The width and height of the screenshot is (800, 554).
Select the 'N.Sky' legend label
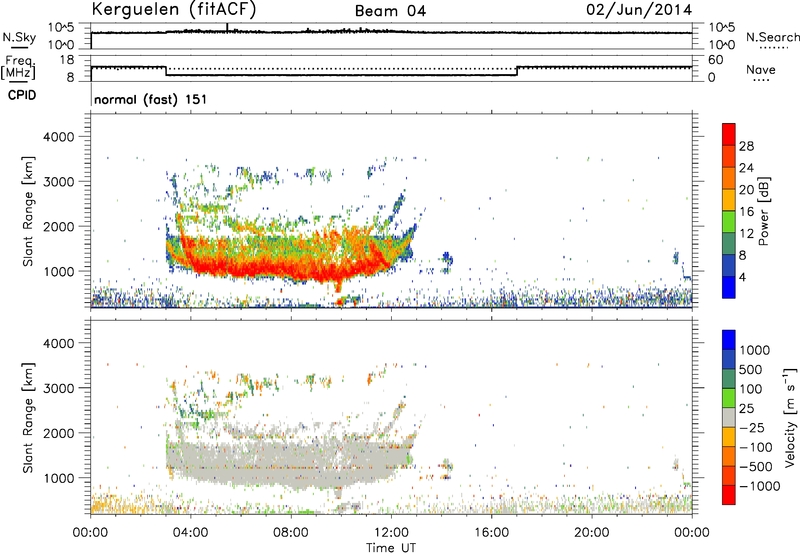(19, 37)
